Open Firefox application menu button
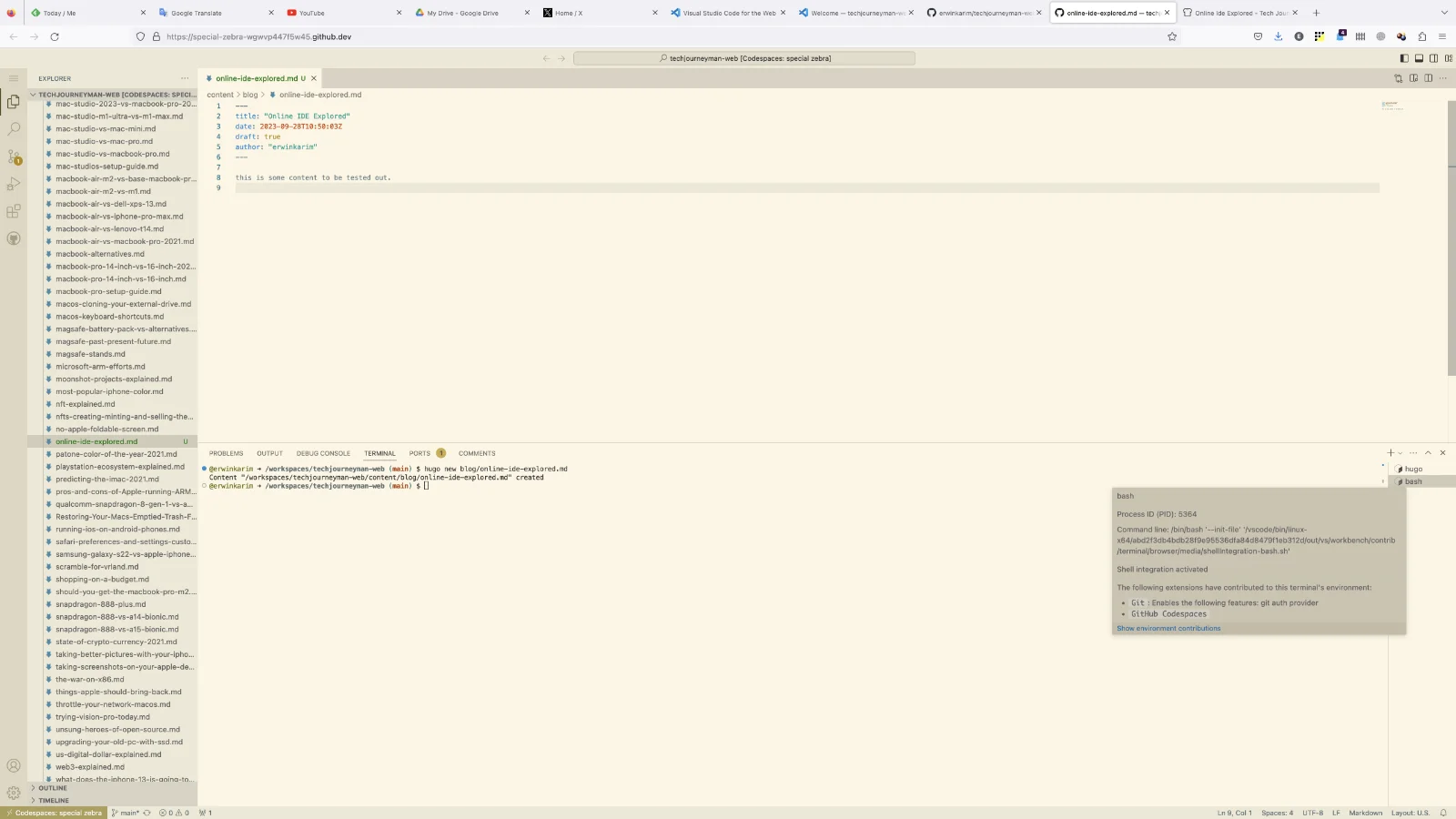 (1442, 36)
